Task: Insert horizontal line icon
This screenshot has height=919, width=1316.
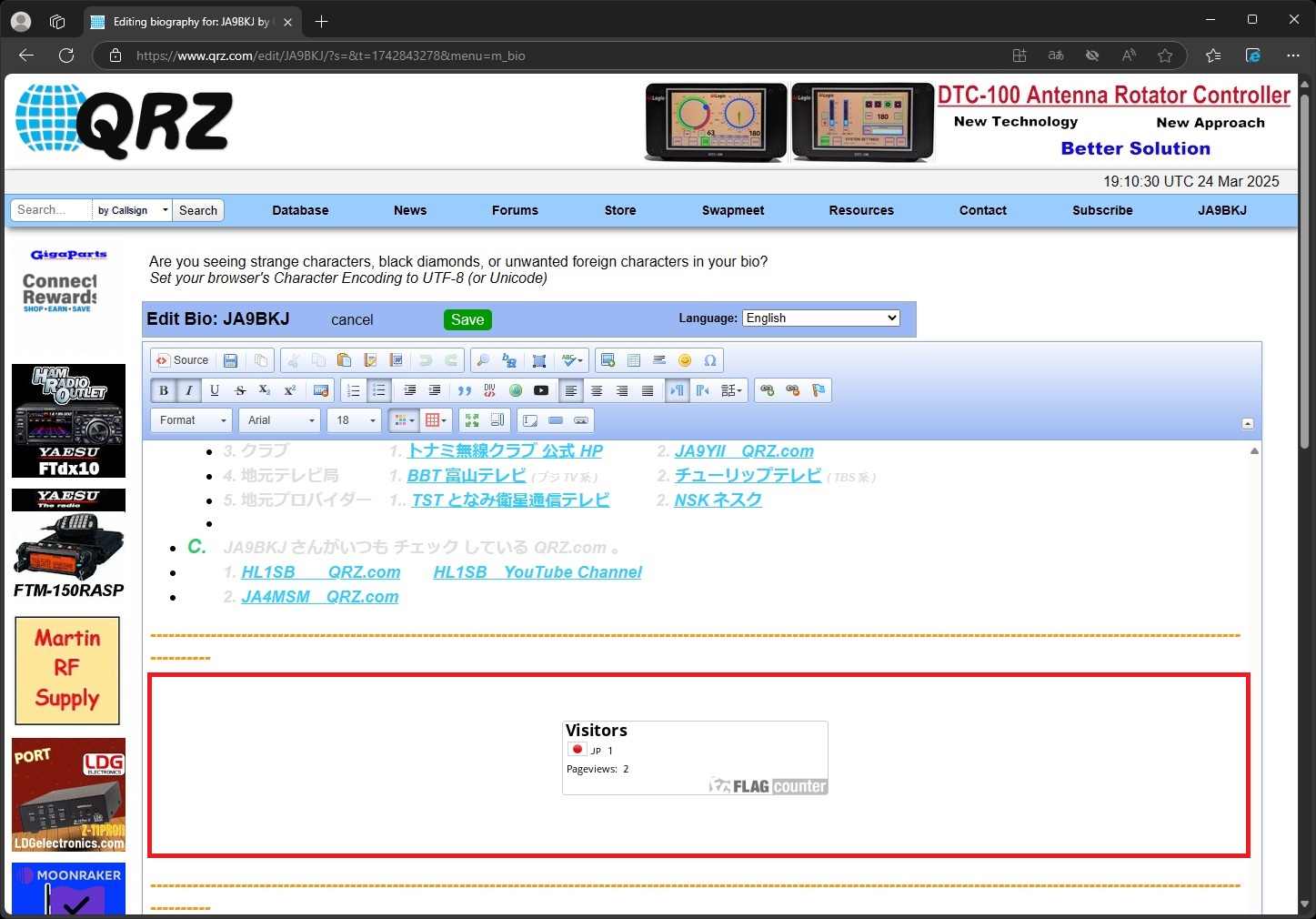Action: point(659,360)
